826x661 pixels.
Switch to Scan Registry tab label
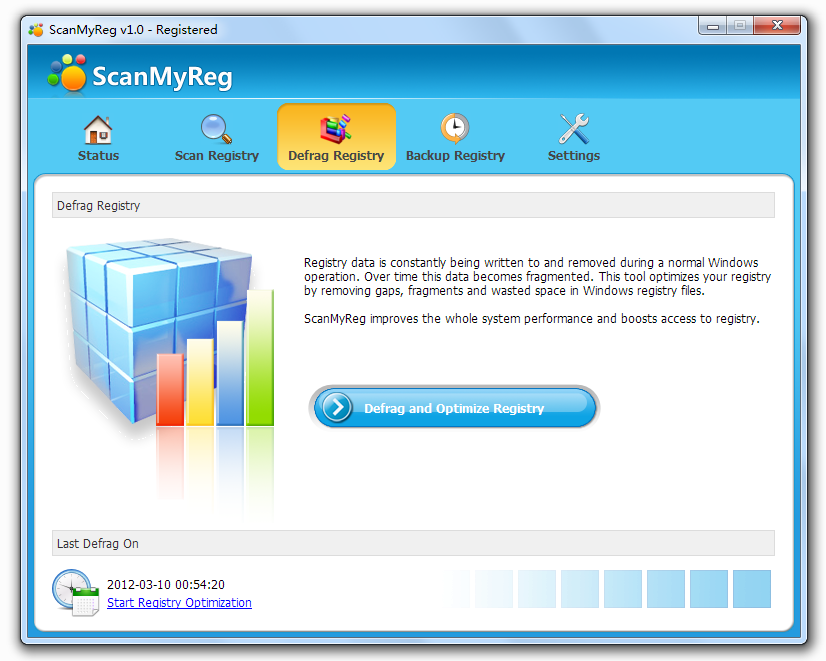tap(217, 155)
